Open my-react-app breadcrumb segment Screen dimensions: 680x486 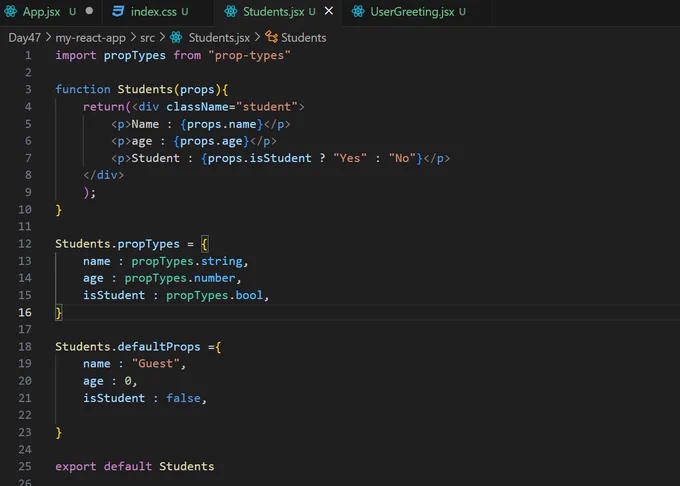coord(90,38)
